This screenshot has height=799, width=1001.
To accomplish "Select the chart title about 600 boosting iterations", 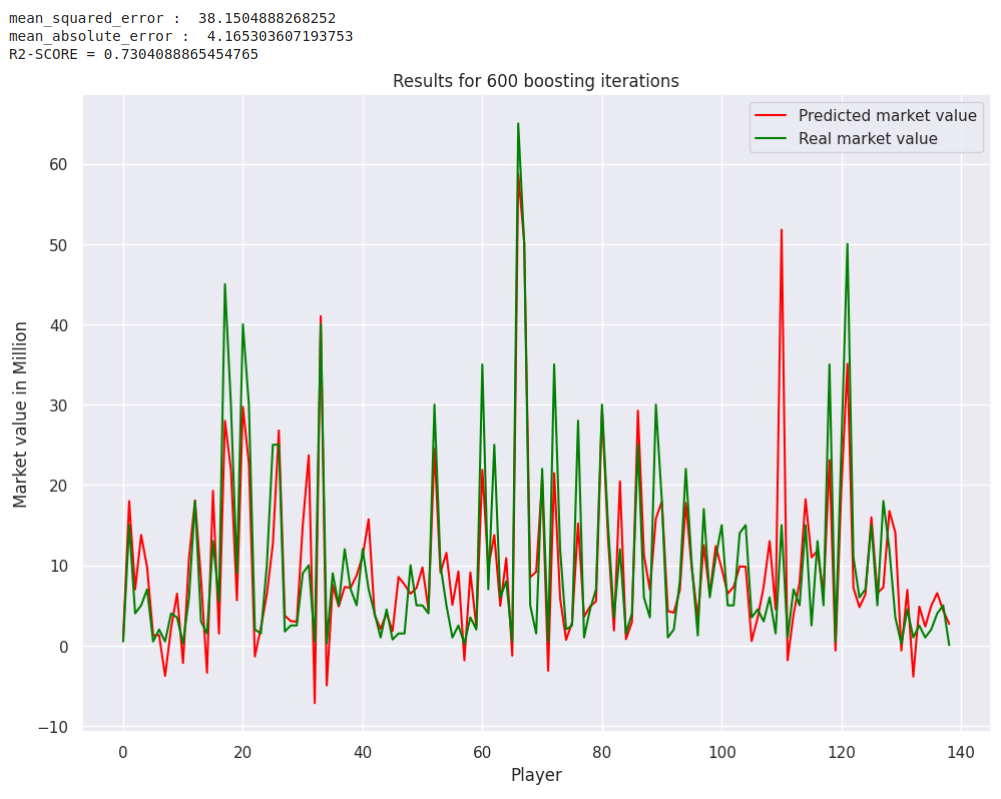I will coord(537,81).
